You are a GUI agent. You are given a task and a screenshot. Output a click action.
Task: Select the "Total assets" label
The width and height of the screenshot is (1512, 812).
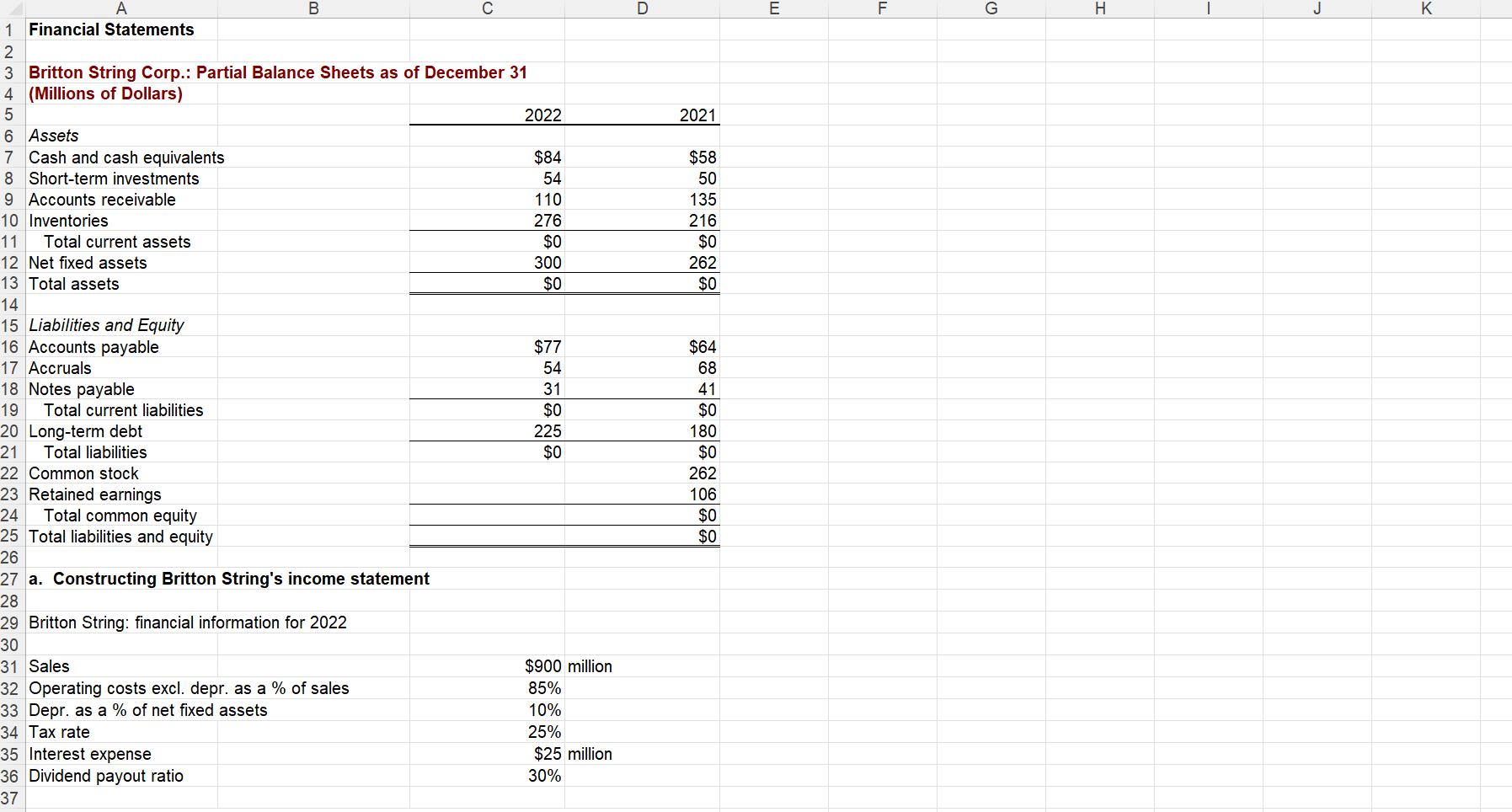point(74,284)
